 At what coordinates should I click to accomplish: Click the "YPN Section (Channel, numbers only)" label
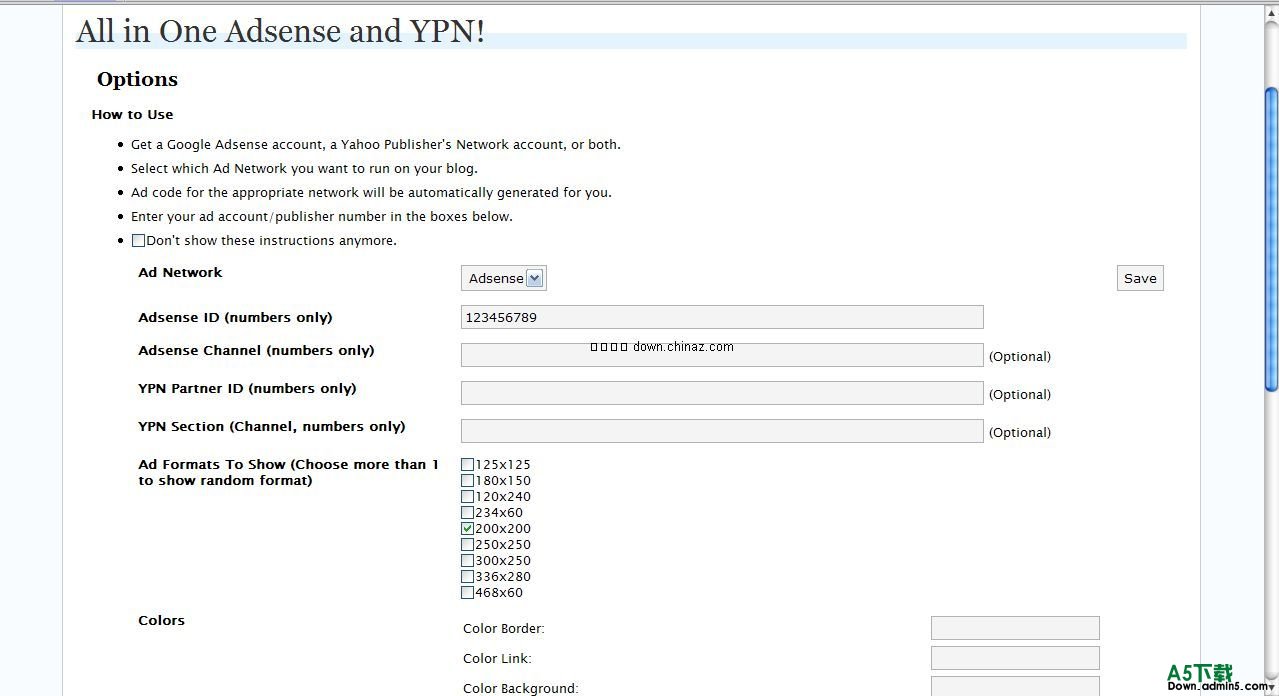click(272, 427)
